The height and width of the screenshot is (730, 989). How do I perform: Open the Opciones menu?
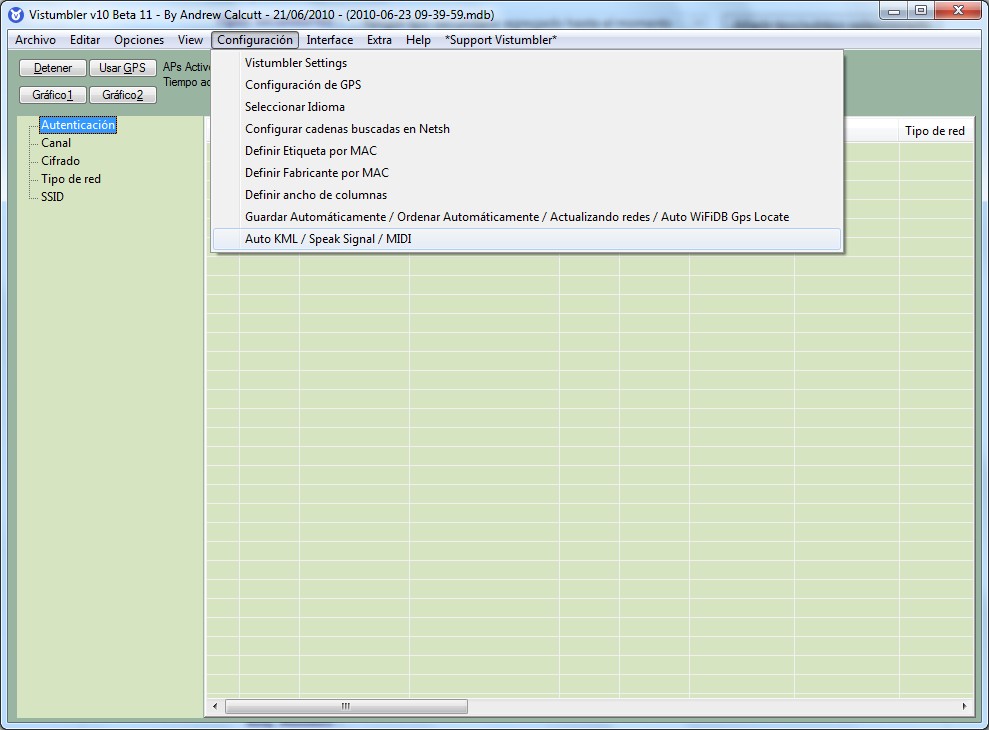pyautogui.click(x=139, y=40)
